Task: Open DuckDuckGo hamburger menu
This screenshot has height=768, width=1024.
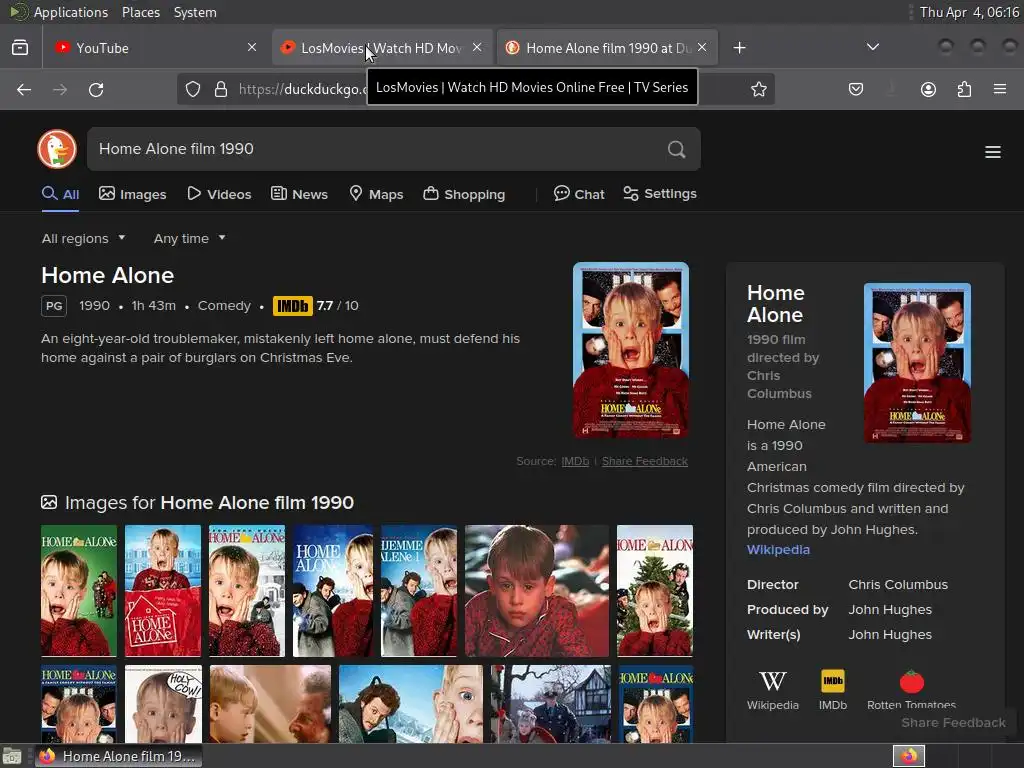Action: (993, 152)
